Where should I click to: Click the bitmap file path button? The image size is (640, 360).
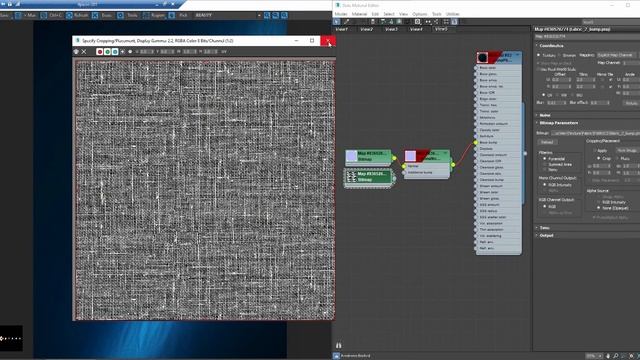pos(595,133)
